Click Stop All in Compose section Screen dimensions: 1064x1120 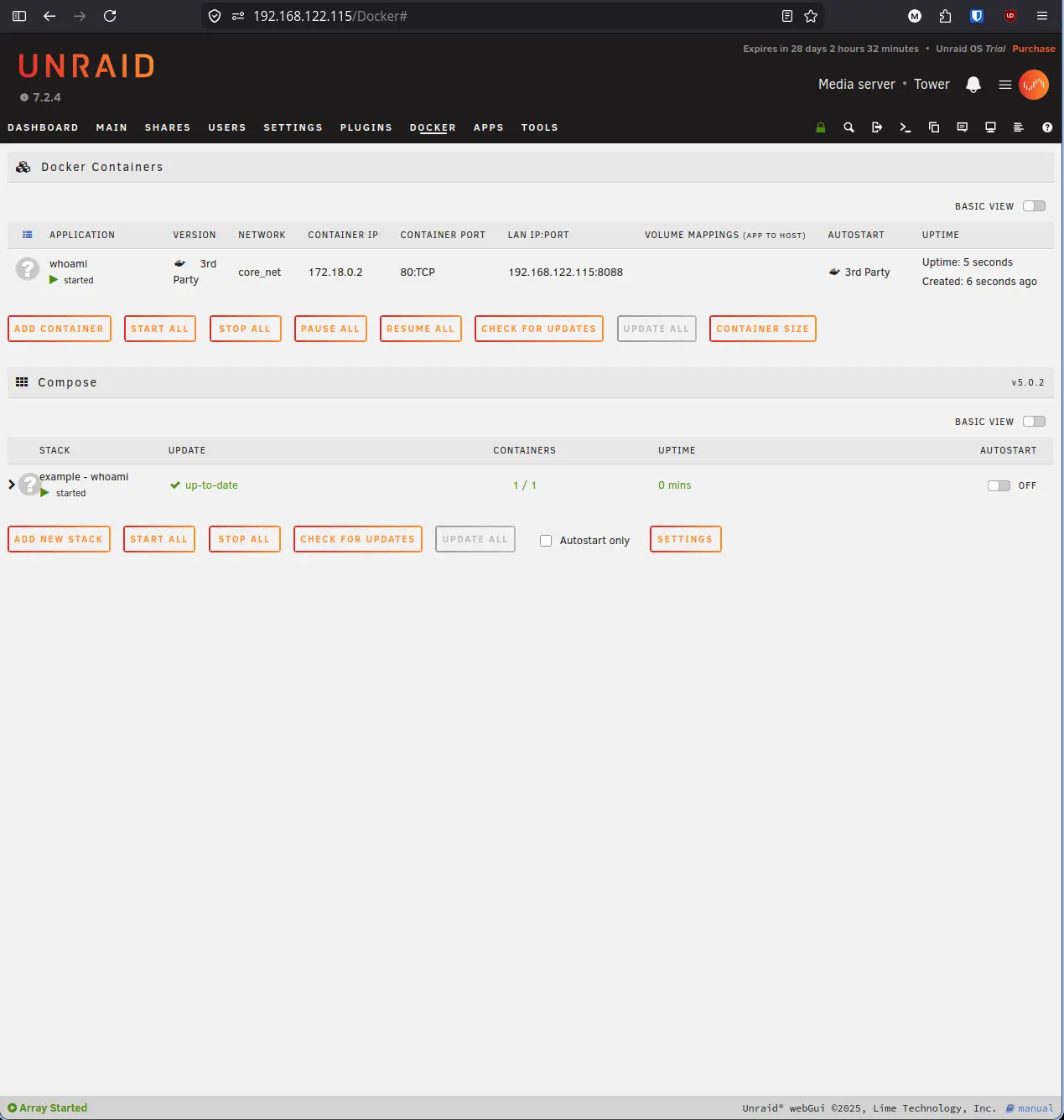244,539
